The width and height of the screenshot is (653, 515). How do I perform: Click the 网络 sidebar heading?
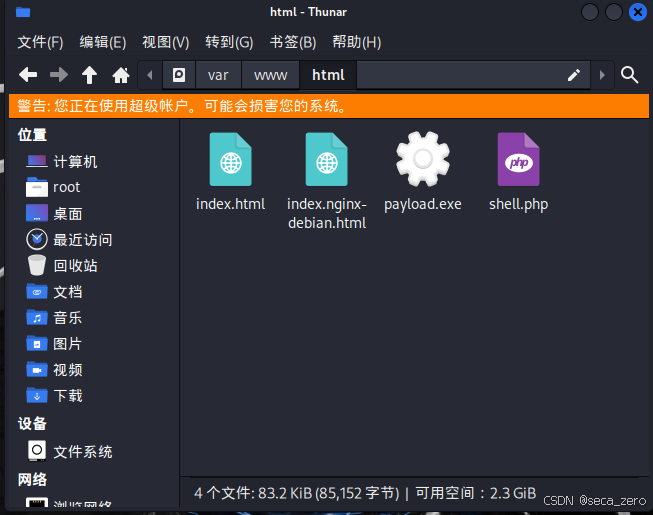tap(32, 480)
